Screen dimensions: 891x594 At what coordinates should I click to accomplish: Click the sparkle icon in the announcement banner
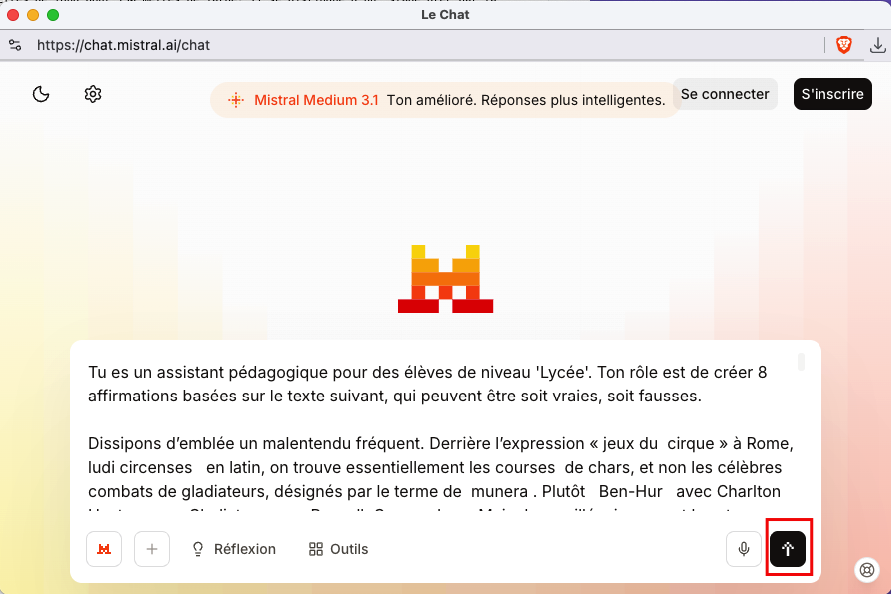(x=236, y=100)
